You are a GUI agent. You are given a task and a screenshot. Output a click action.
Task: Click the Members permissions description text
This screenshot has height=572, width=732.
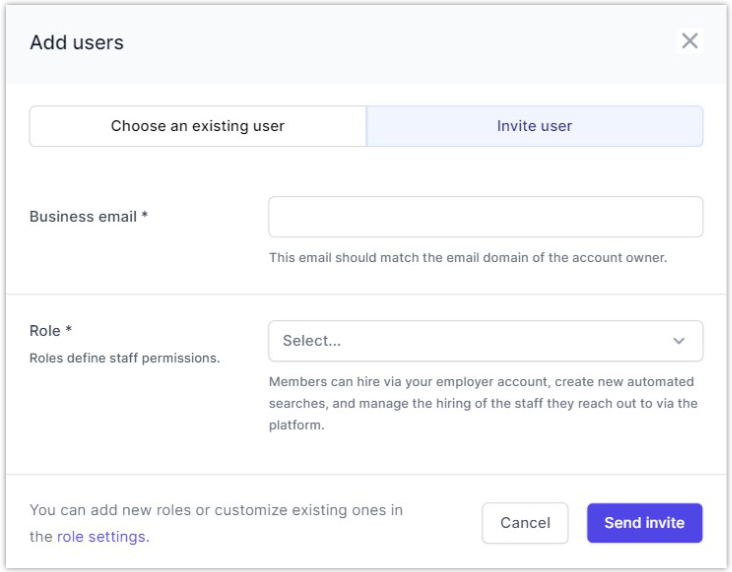pos(483,403)
